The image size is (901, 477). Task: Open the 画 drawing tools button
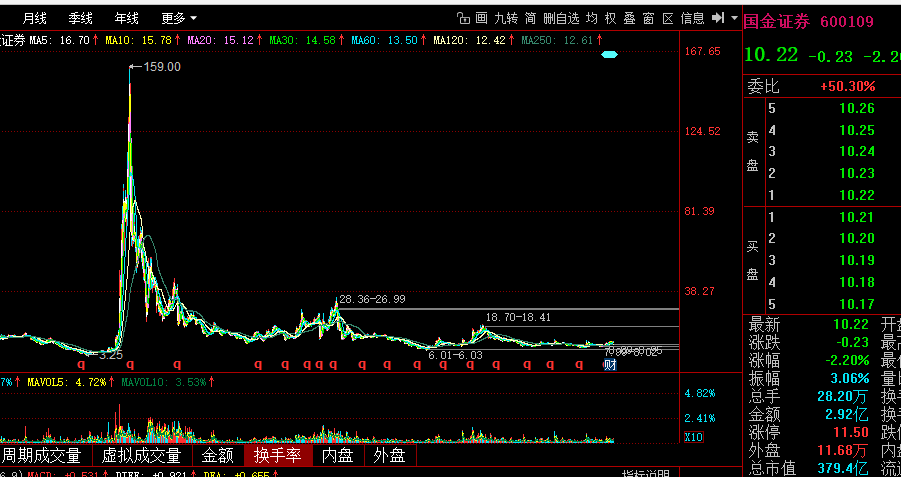point(482,18)
